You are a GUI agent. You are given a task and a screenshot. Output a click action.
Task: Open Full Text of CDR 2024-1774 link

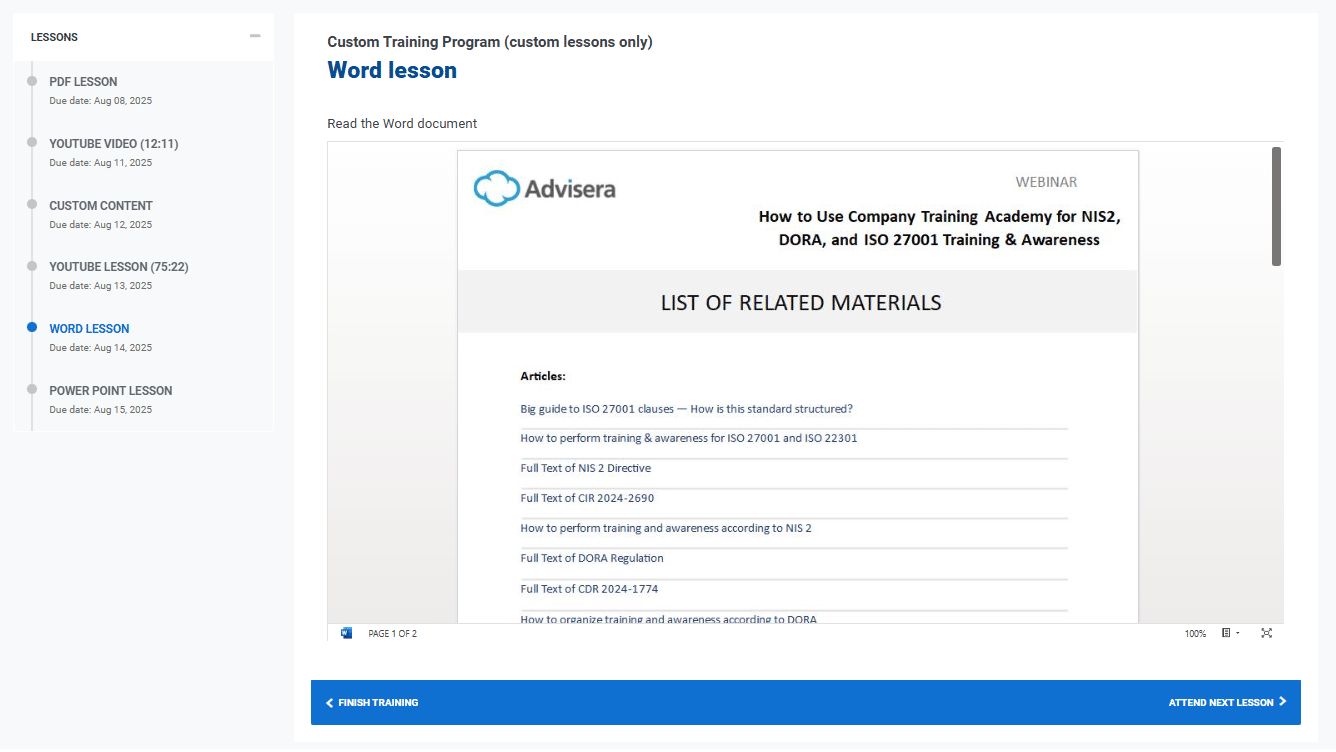[589, 589]
